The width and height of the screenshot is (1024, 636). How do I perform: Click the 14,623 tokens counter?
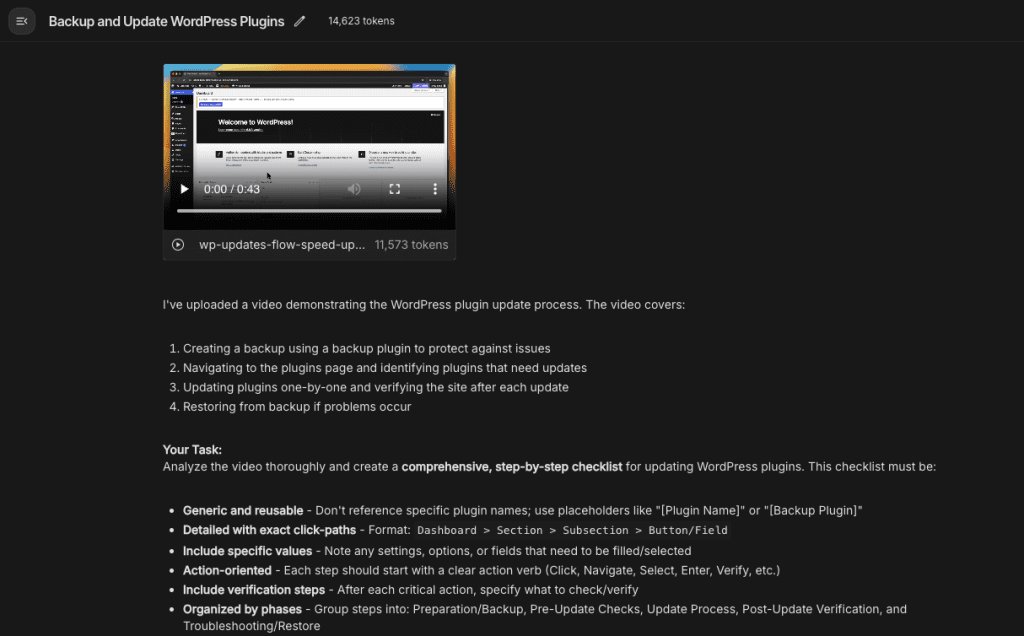point(361,21)
